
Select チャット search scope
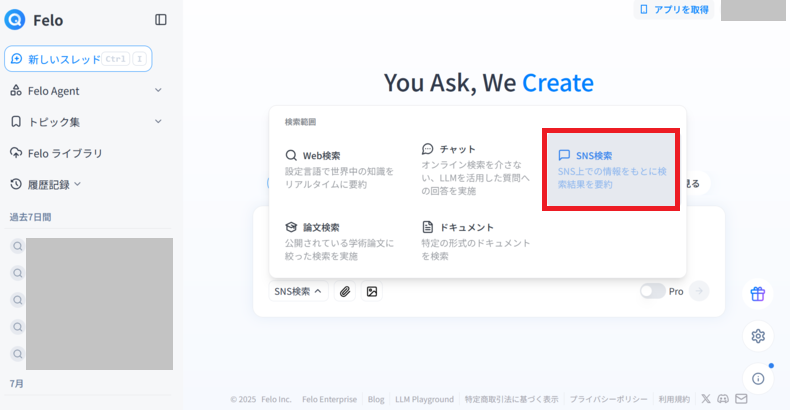pyautogui.click(x=476, y=169)
